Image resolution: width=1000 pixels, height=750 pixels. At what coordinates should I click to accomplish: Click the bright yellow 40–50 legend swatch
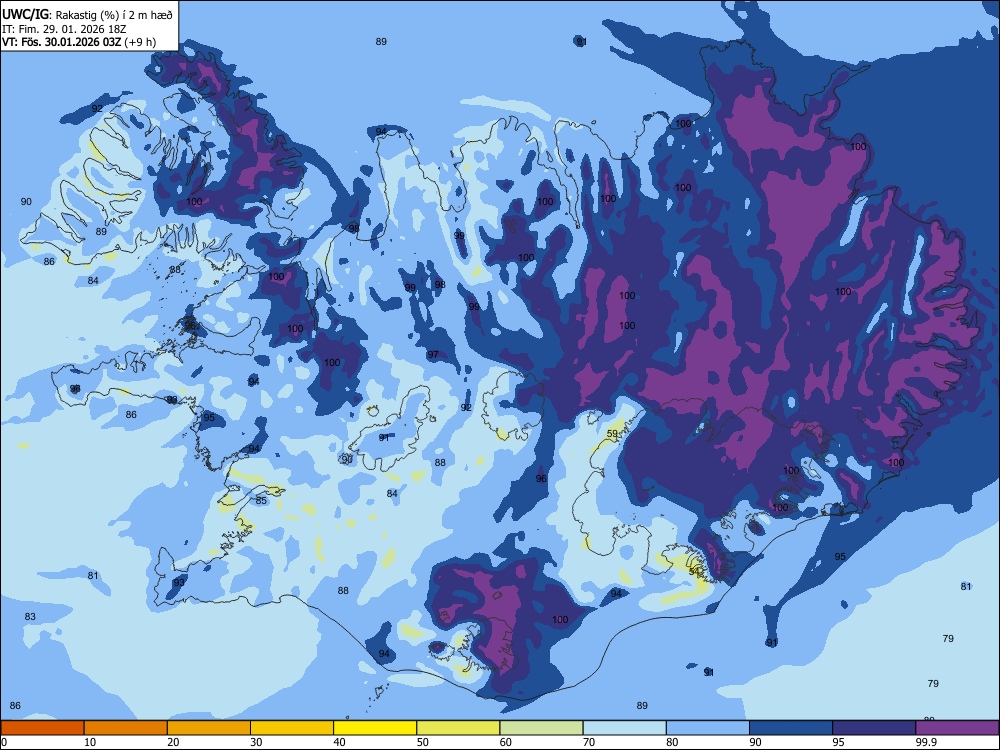coord(375,728)
